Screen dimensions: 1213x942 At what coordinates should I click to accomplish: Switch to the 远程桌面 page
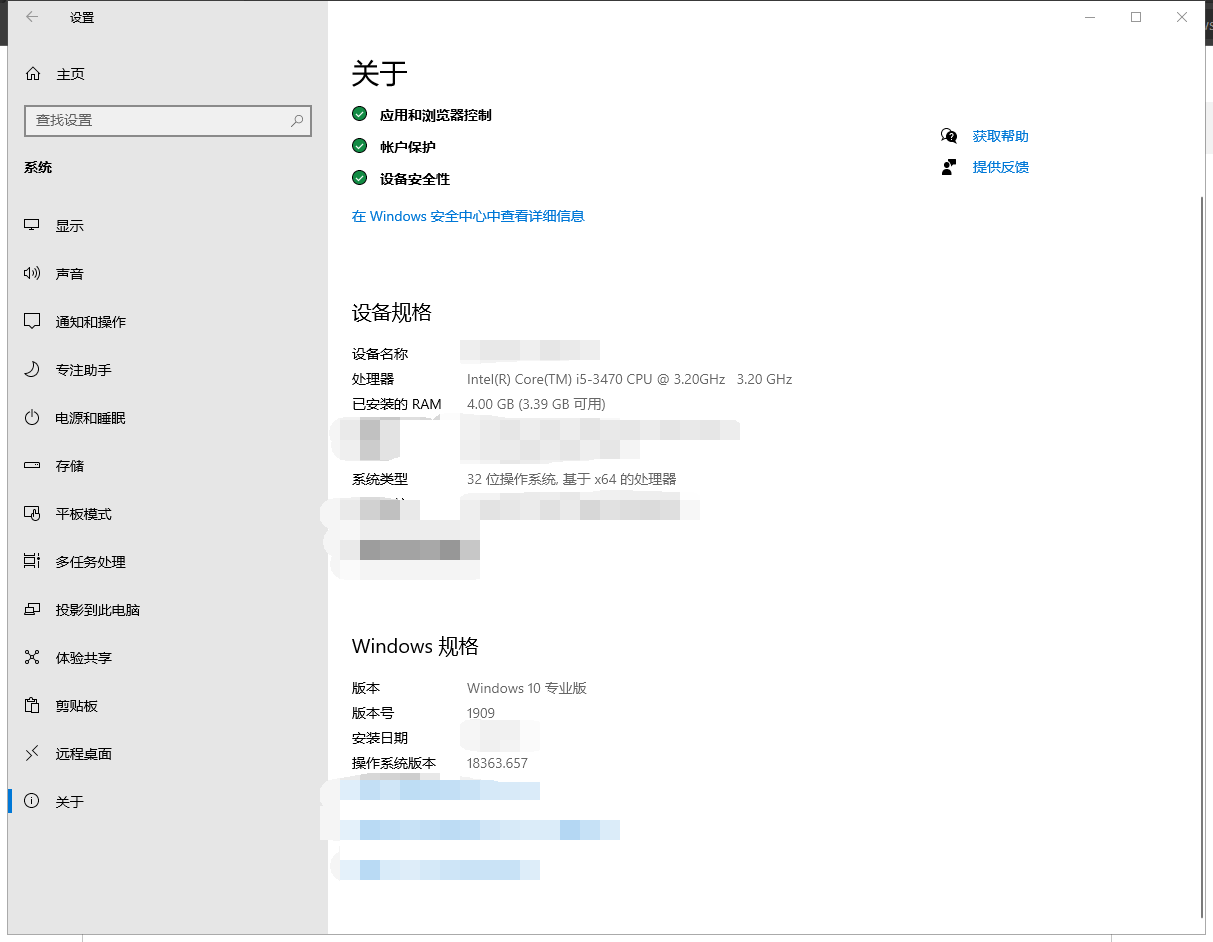tap(168, 754)
